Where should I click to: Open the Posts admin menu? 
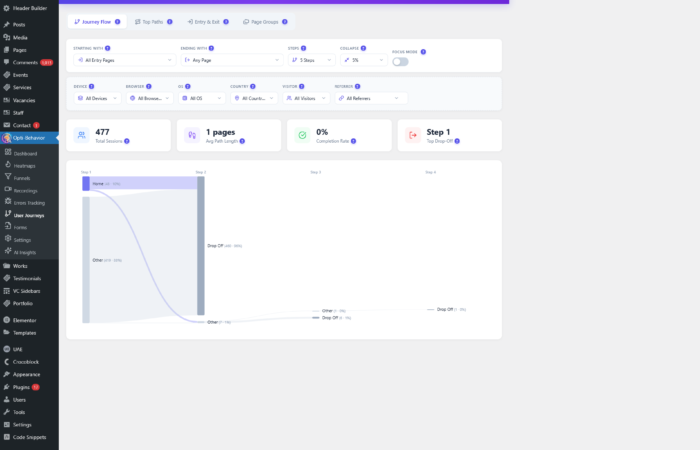tap(19, 25)
